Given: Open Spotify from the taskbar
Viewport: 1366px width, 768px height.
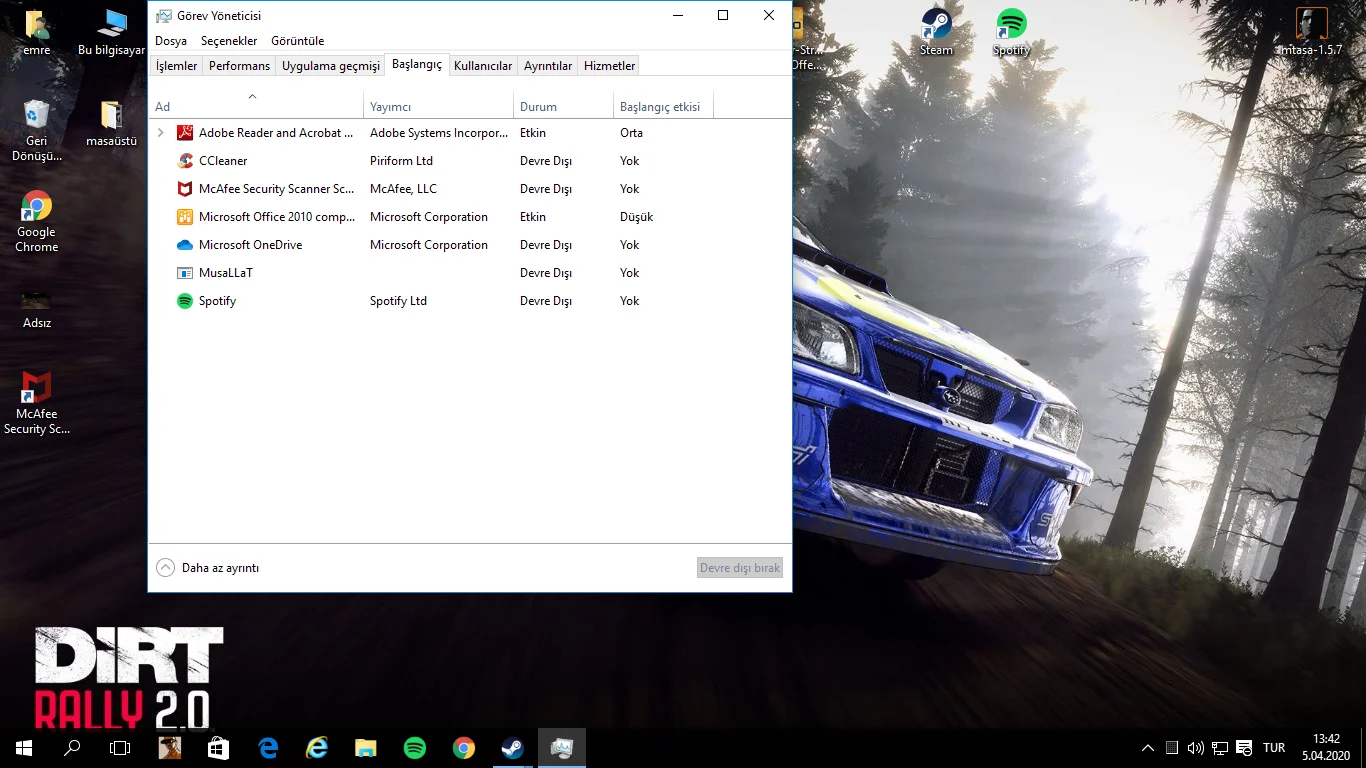Looking at the screenshot, I should click(x=415, y=748).
